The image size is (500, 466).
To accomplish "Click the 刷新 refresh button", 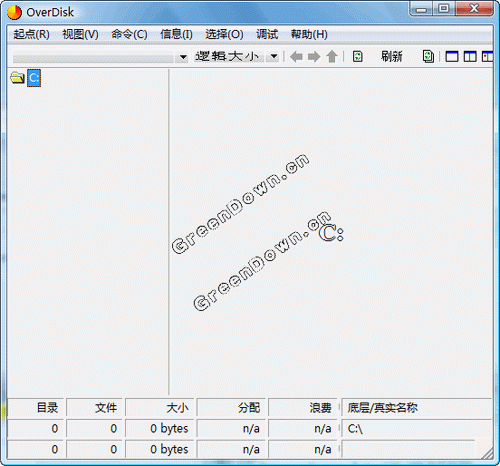I will tap(392, 56).
